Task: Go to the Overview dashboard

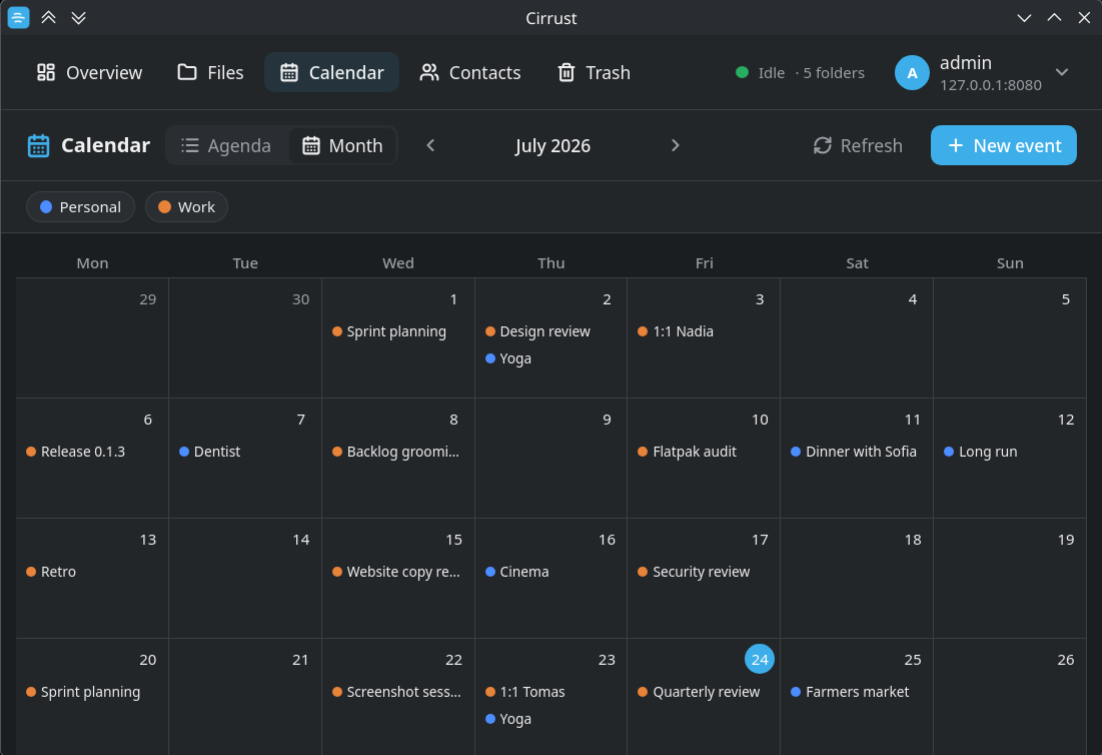Action: (89, 72)
